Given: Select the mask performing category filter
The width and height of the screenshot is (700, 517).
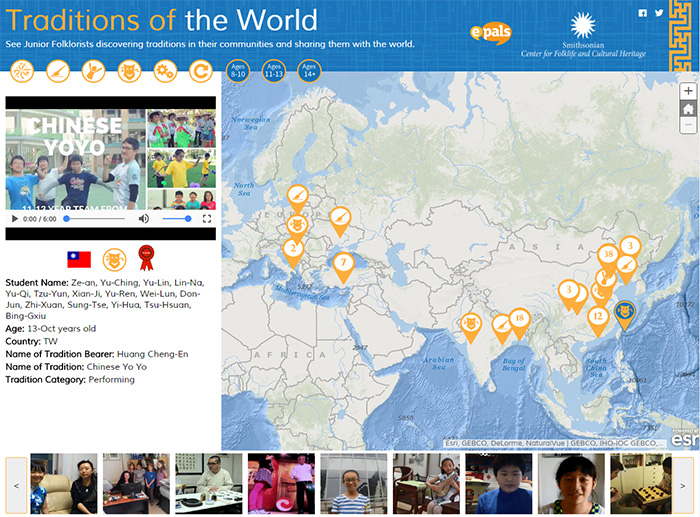Looking at the screenshot, I should (x=129, y=71).
